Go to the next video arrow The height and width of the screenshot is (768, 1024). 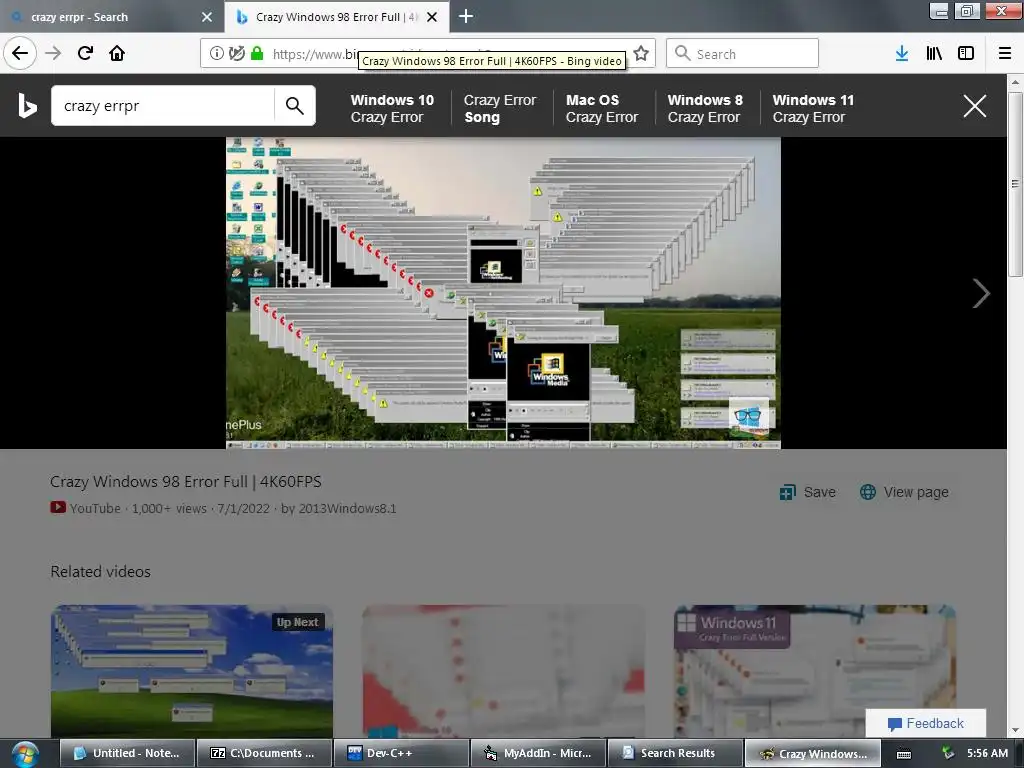(981, 293)
